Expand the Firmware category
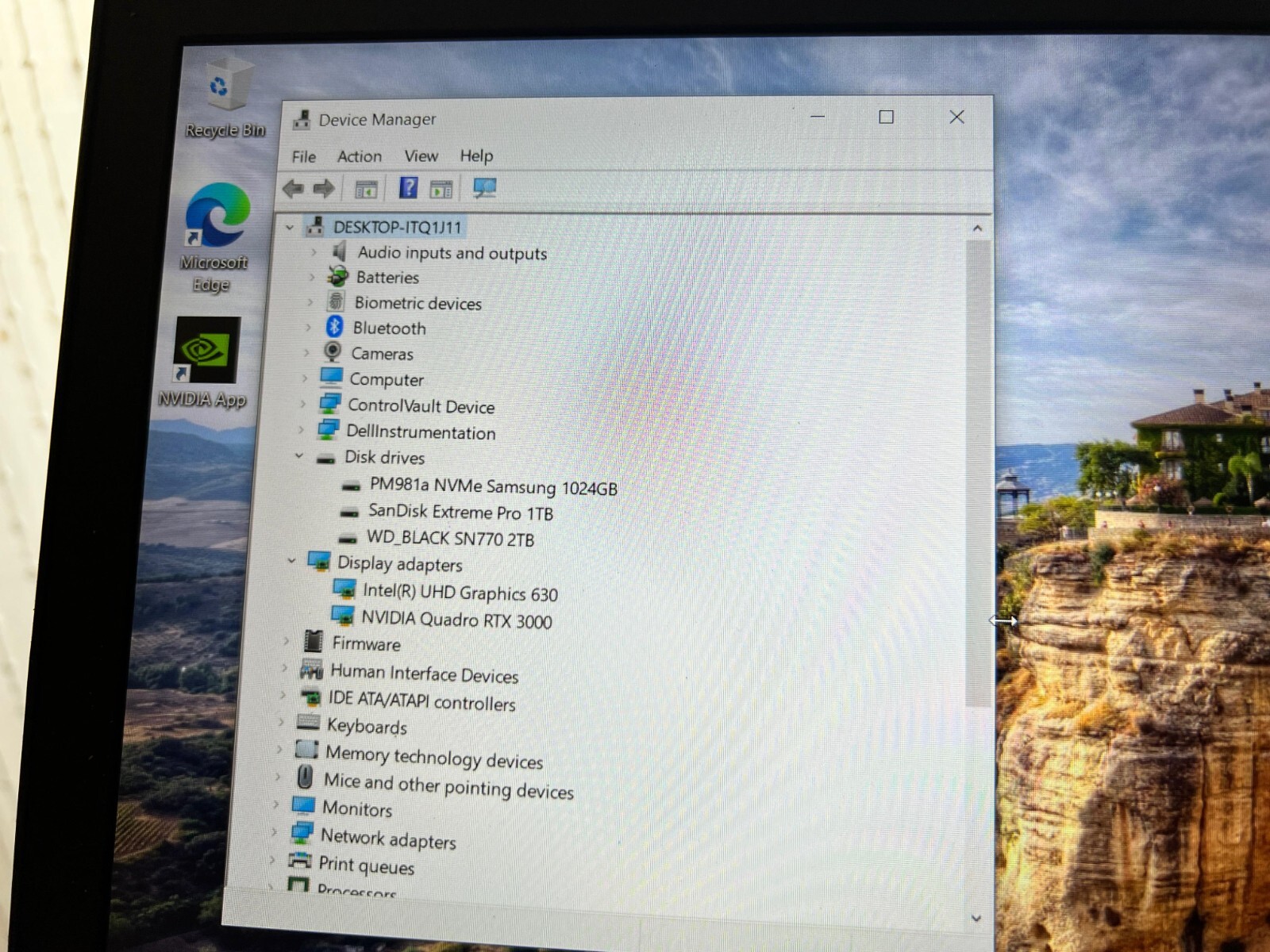This screenshot has height=952, width=1270. tap(287, 640)
